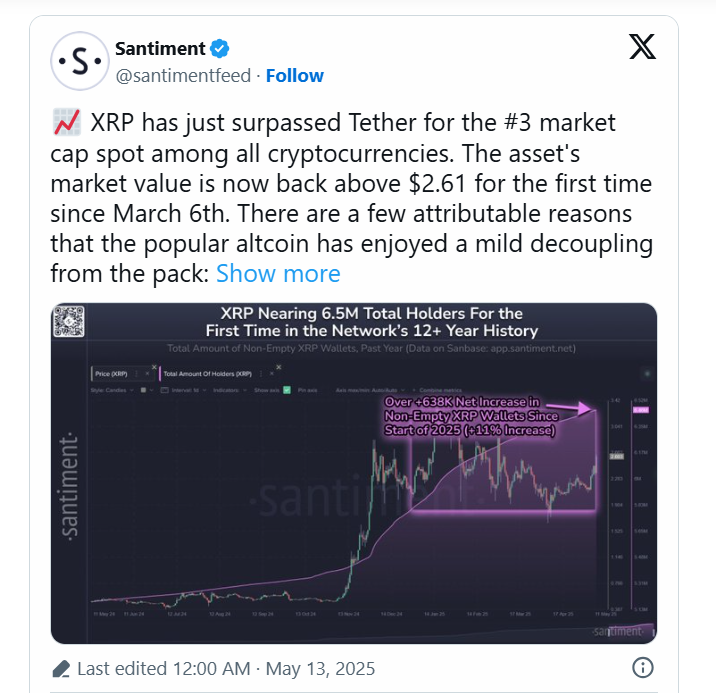
Task: Click Show more to expand tweet
Action: (x=278, y=273)
